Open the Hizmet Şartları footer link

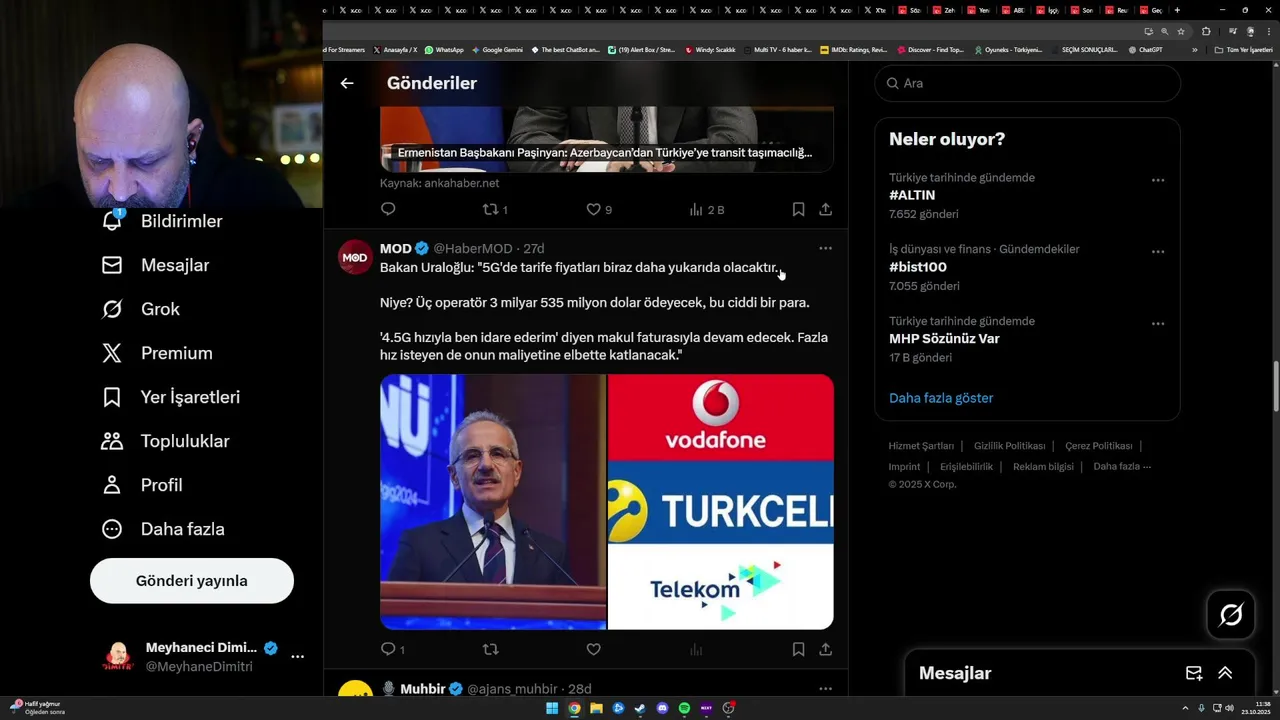(x=921, y=446)
